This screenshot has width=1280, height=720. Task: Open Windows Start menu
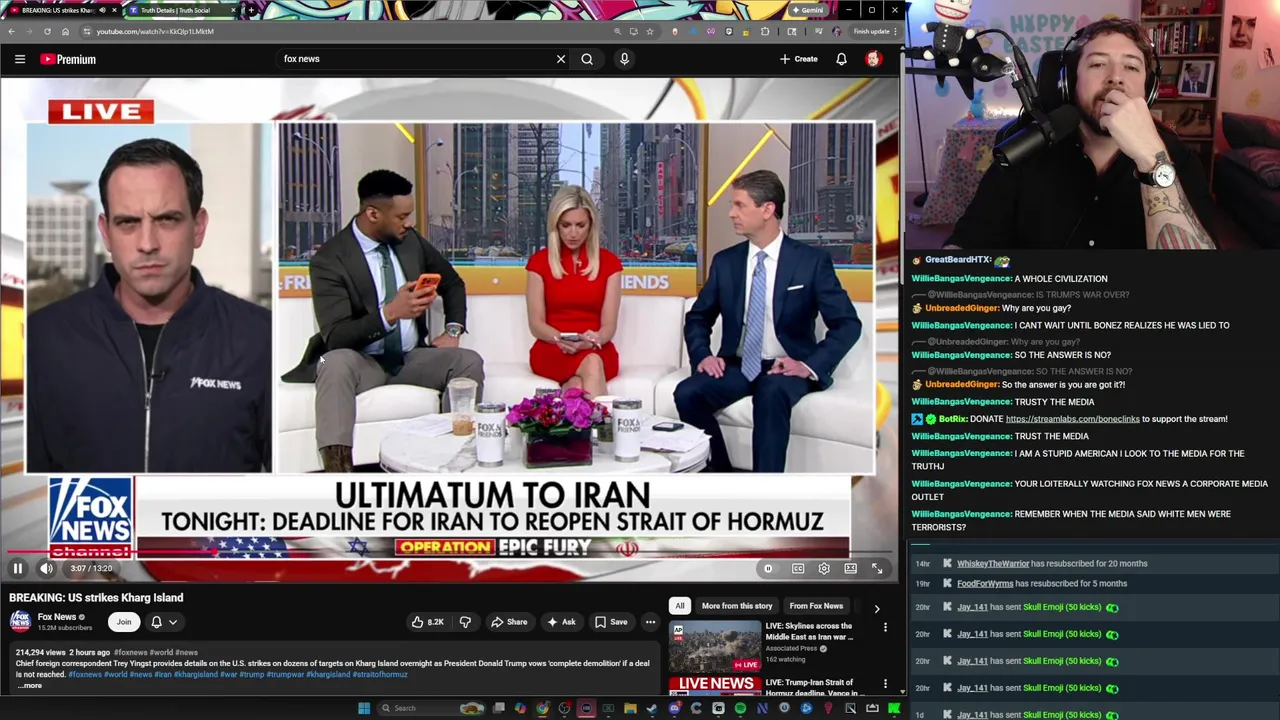pyautogui.click(x=364, y=708)
